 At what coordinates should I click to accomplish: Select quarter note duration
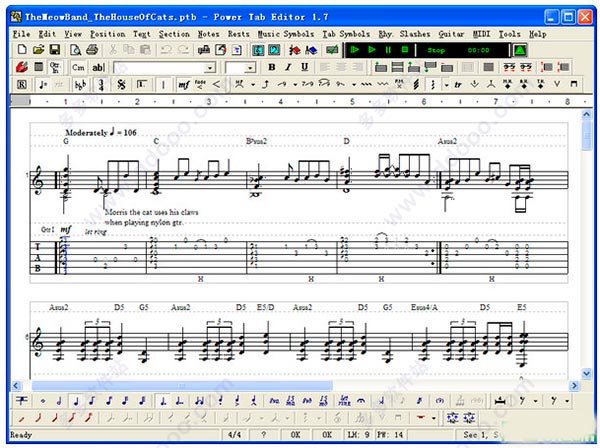coord(76,401)
